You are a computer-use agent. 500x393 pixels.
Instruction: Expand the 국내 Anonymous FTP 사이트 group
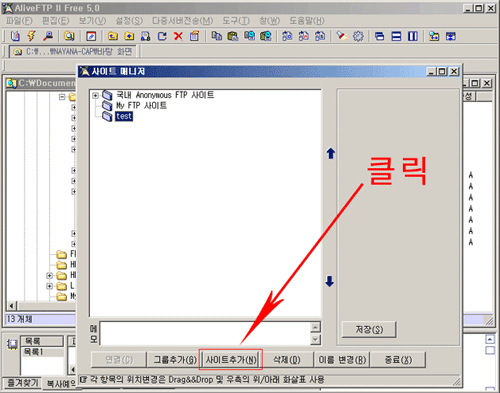(x=95, y=96)
